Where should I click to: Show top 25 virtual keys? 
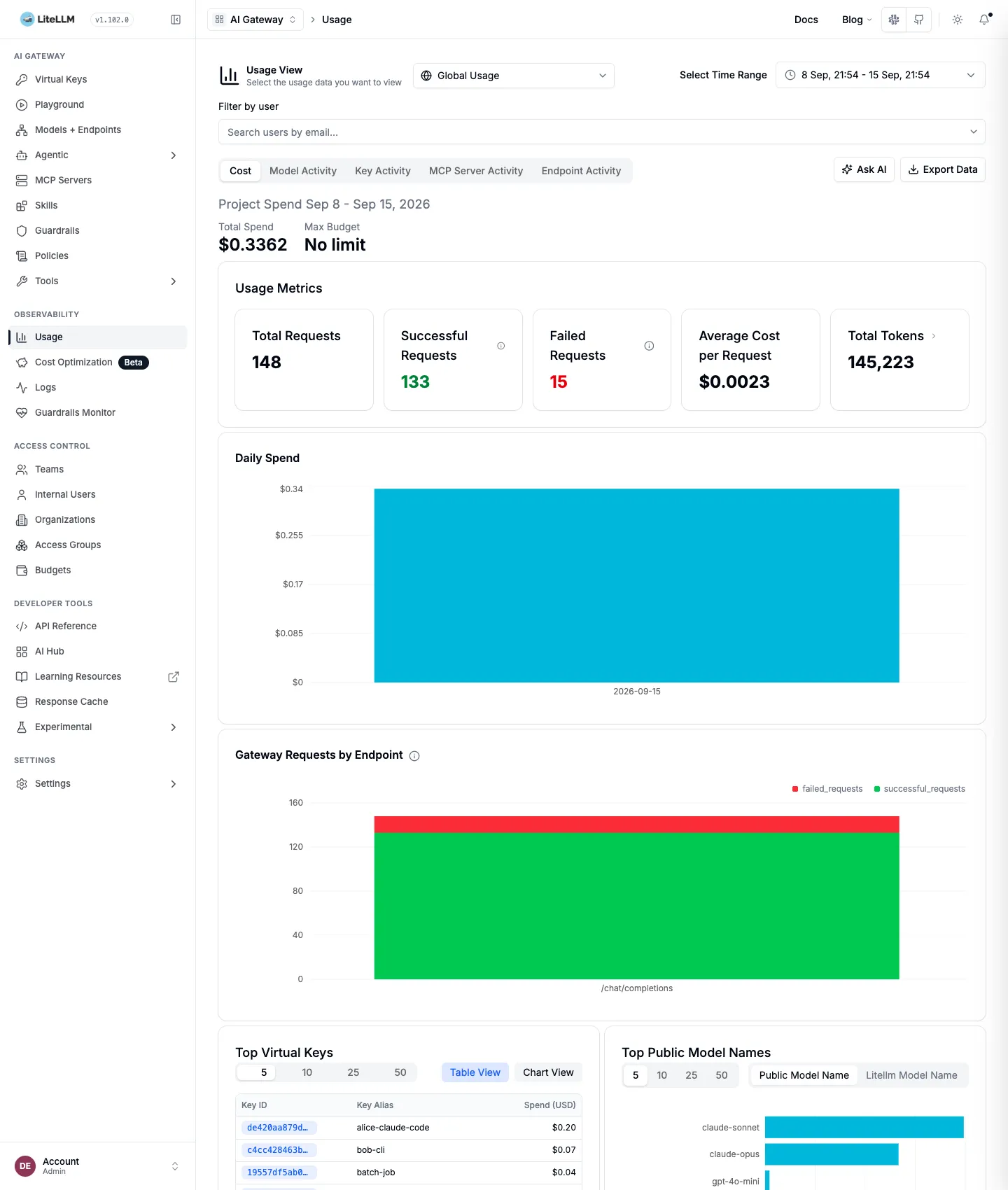point(353,1072)
